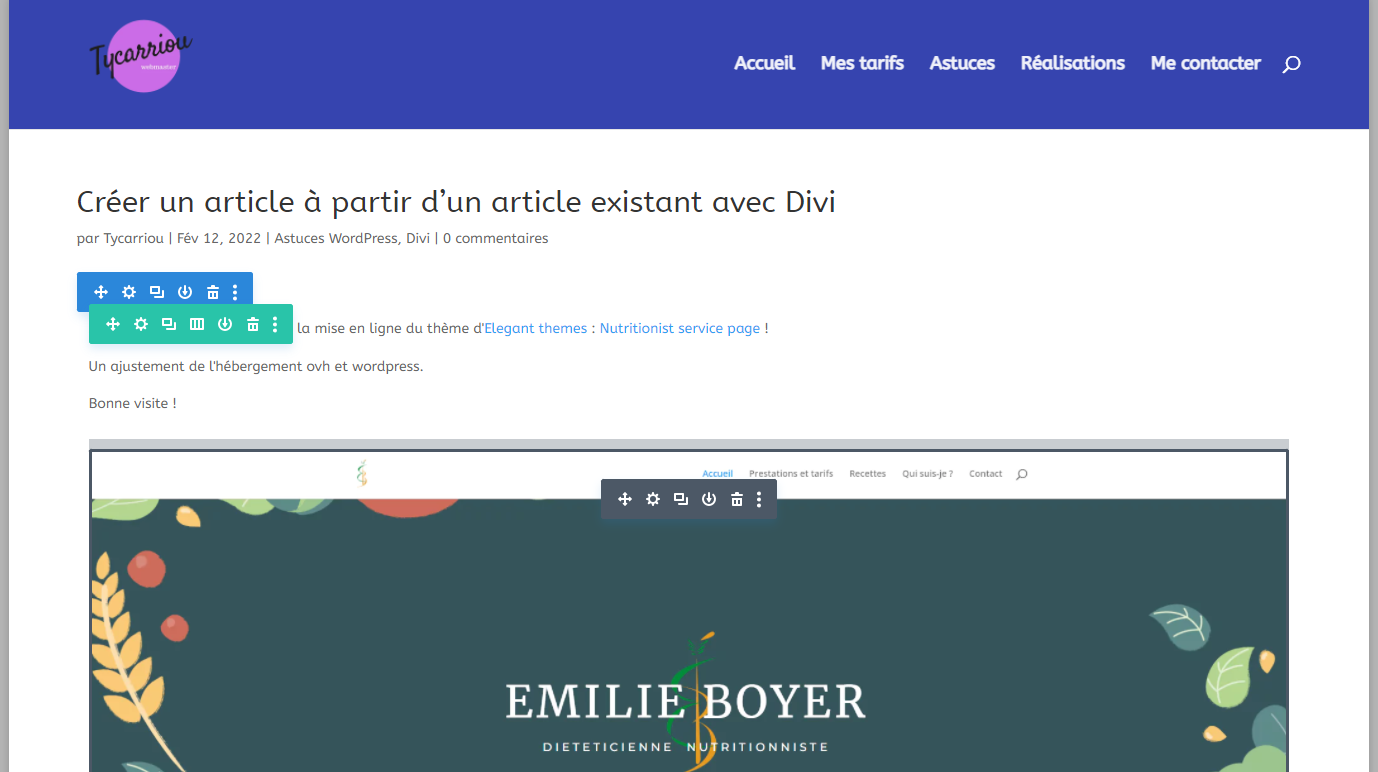The width and height of the screenshot is (1378, 772).
Task: Duplicate the image module from dark toolbar
Action: 681,499
